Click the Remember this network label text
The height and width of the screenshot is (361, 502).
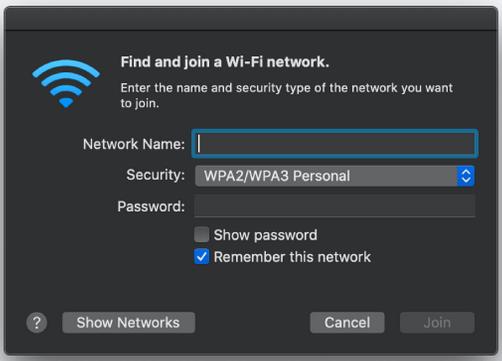[292, 257]
